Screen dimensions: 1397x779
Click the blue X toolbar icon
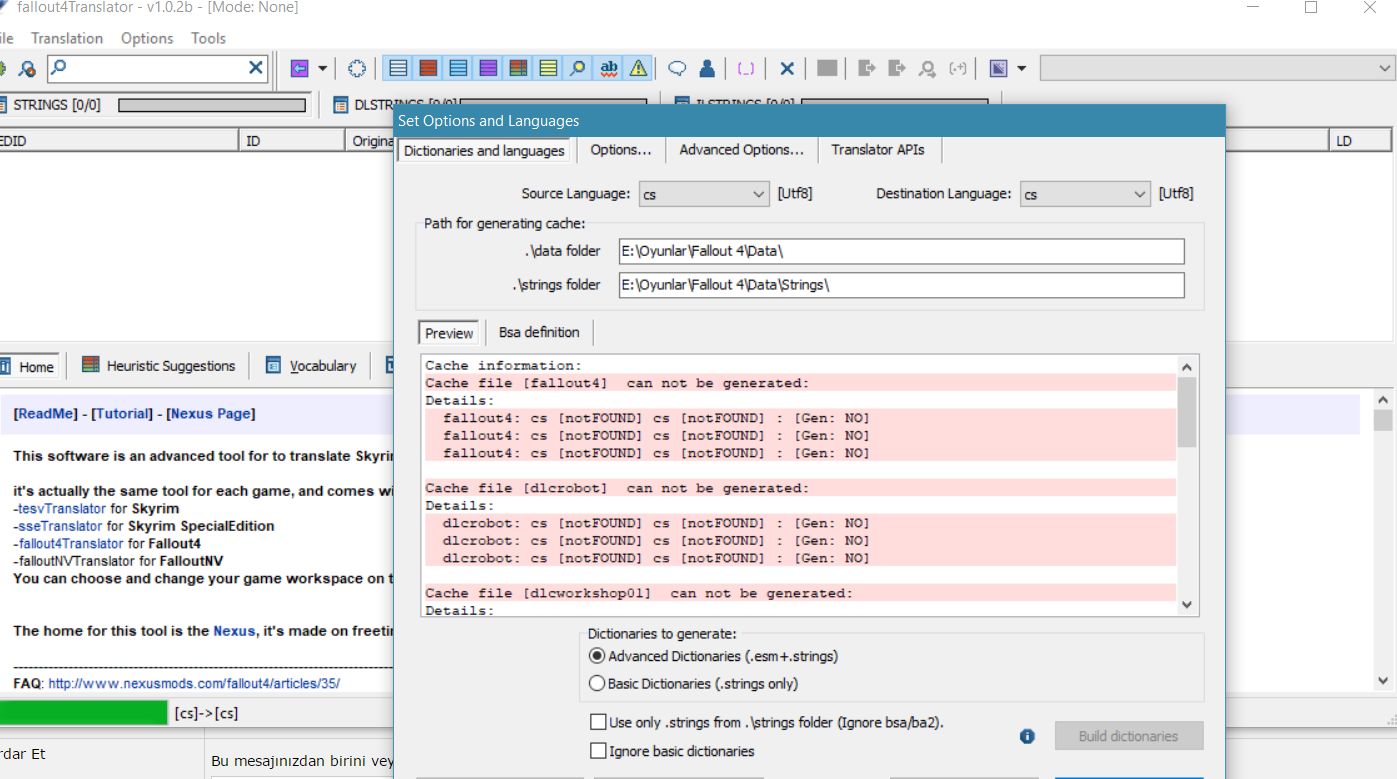pos(787,68)
